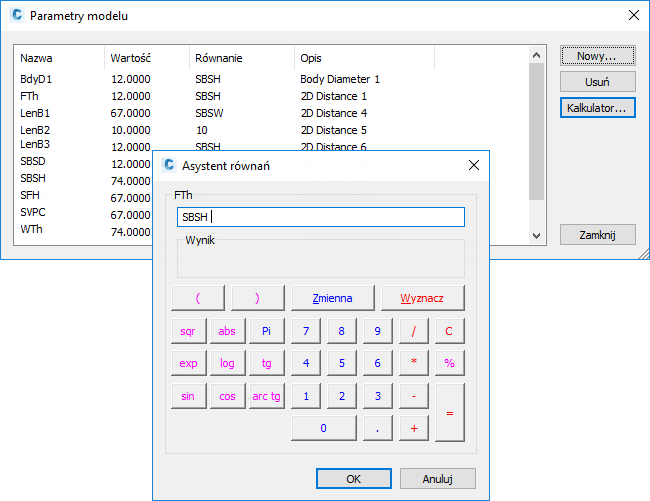Click the Wyznacz button
Viewport: 650px width, 501px height.
pyautogui.click(x=422, y=298)
